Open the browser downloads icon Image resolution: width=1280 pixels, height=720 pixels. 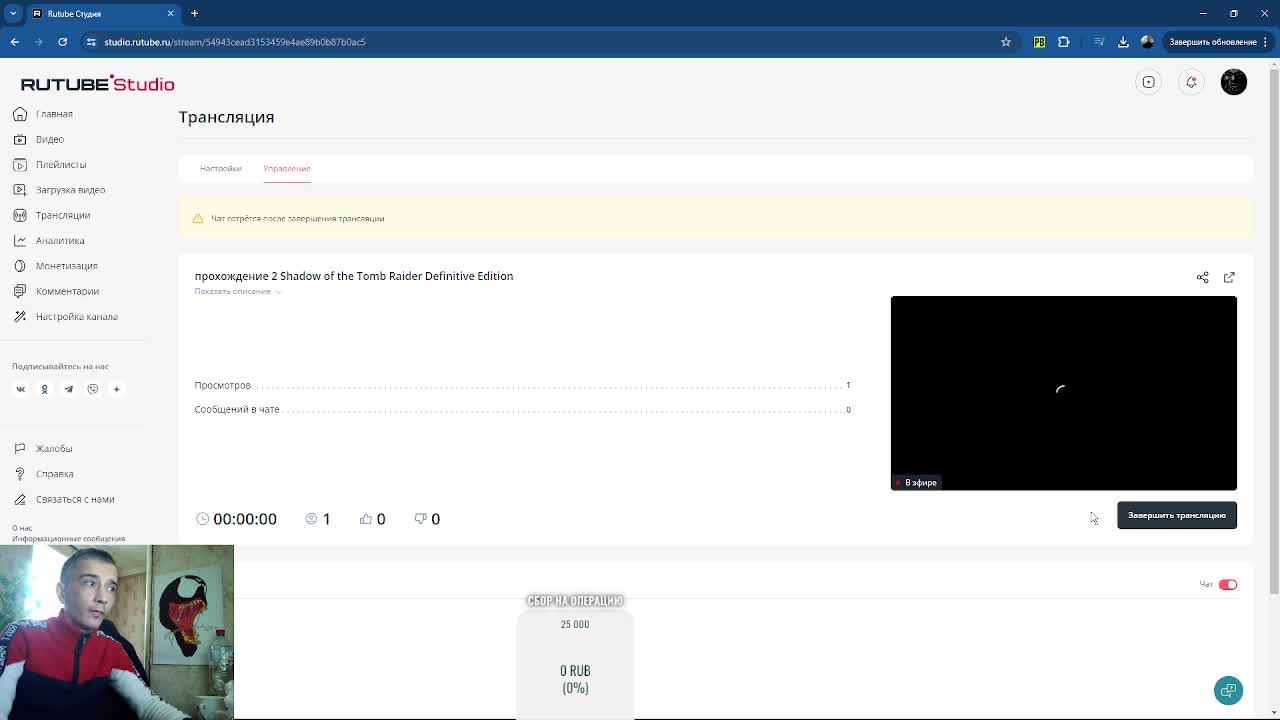[x=1123, y=42]
